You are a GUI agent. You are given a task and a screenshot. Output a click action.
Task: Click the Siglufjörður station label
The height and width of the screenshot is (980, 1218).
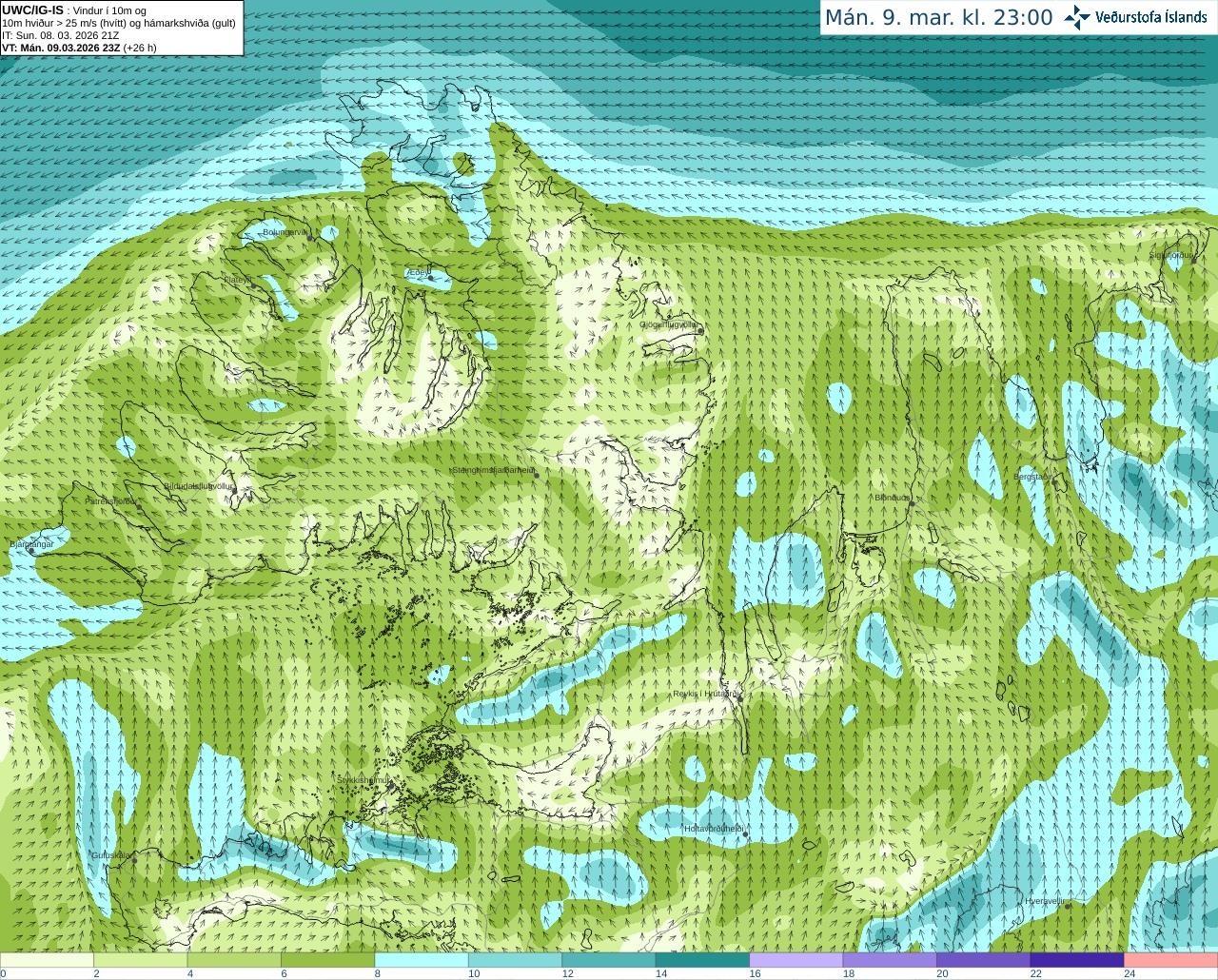pos(1171,255)
